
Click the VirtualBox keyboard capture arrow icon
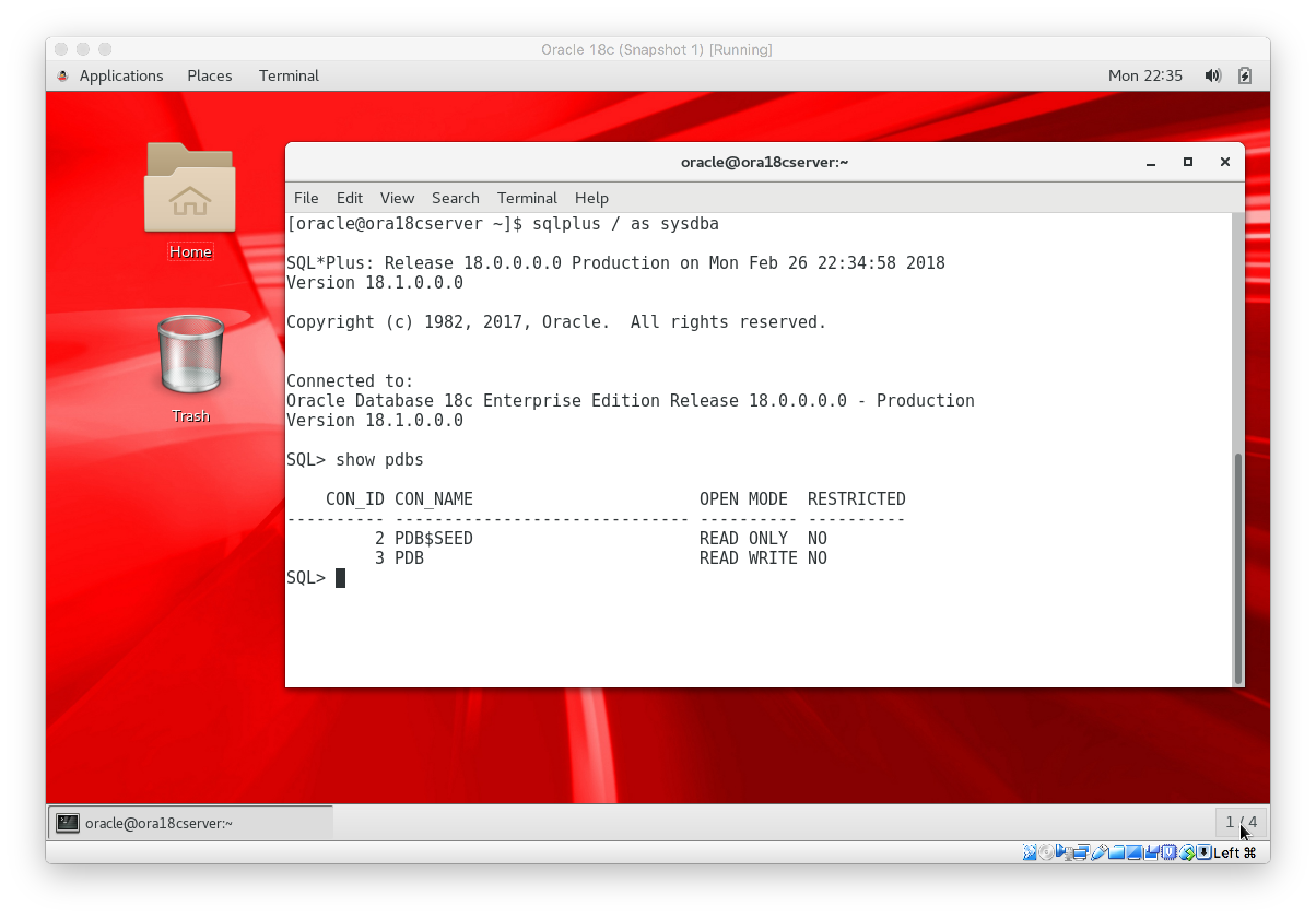pyautogui.click(x=1204, y=852)
